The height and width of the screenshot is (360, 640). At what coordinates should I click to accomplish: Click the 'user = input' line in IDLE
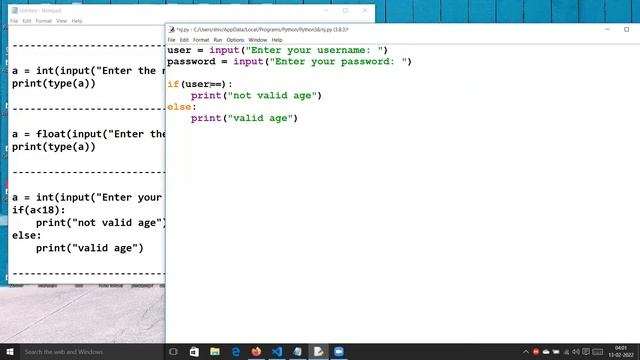coord(278,50)
